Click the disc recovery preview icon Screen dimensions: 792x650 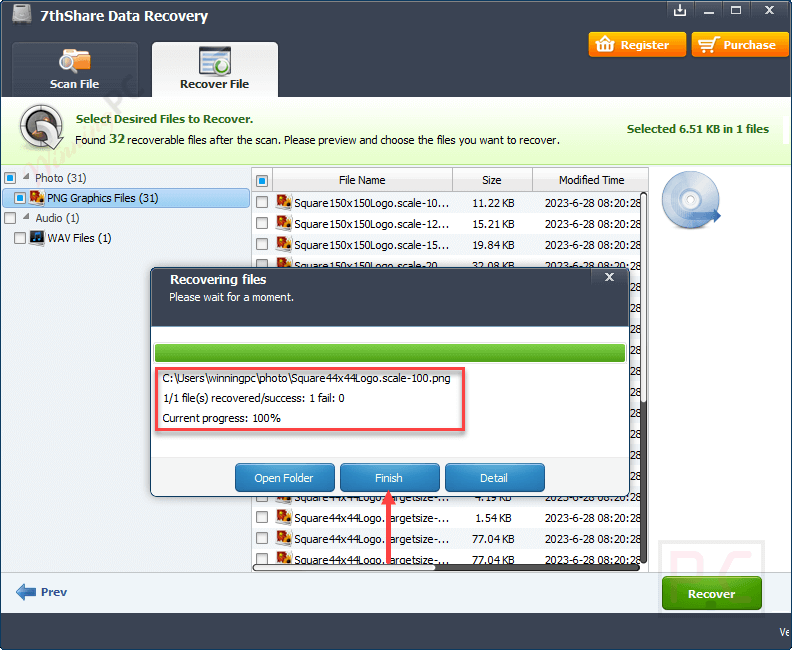click(x=691, y=200)
